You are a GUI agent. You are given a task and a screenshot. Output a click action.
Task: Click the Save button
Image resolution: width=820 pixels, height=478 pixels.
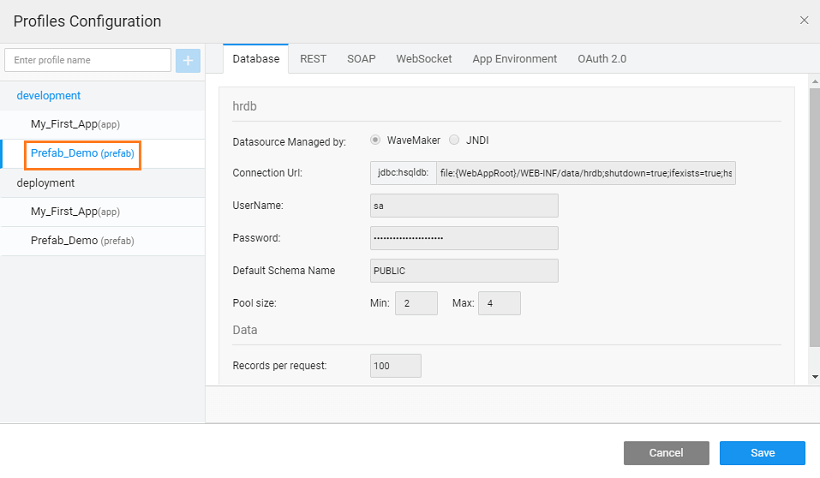coord(762,453)
